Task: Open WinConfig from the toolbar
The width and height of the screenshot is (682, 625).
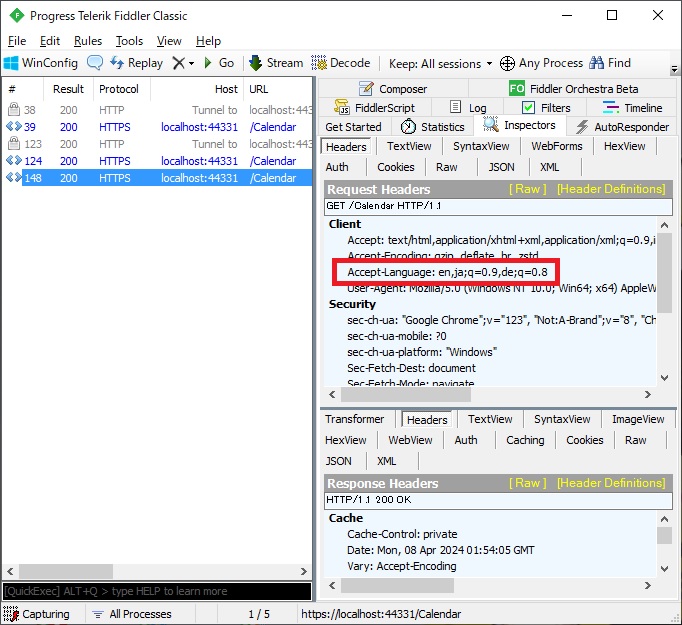Action: [x=40, y=63]
